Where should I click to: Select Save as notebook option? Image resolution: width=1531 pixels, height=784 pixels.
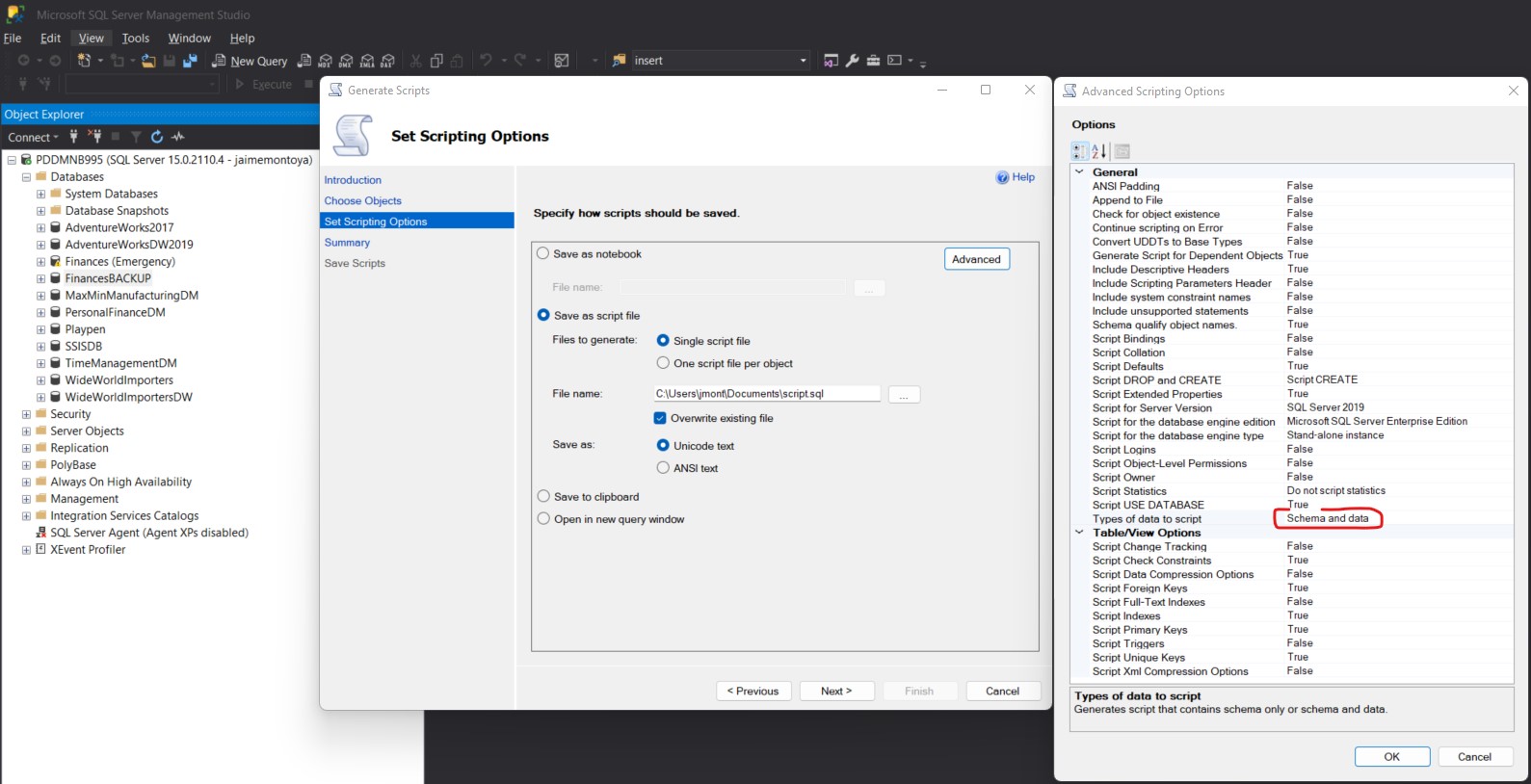[543, 253]
